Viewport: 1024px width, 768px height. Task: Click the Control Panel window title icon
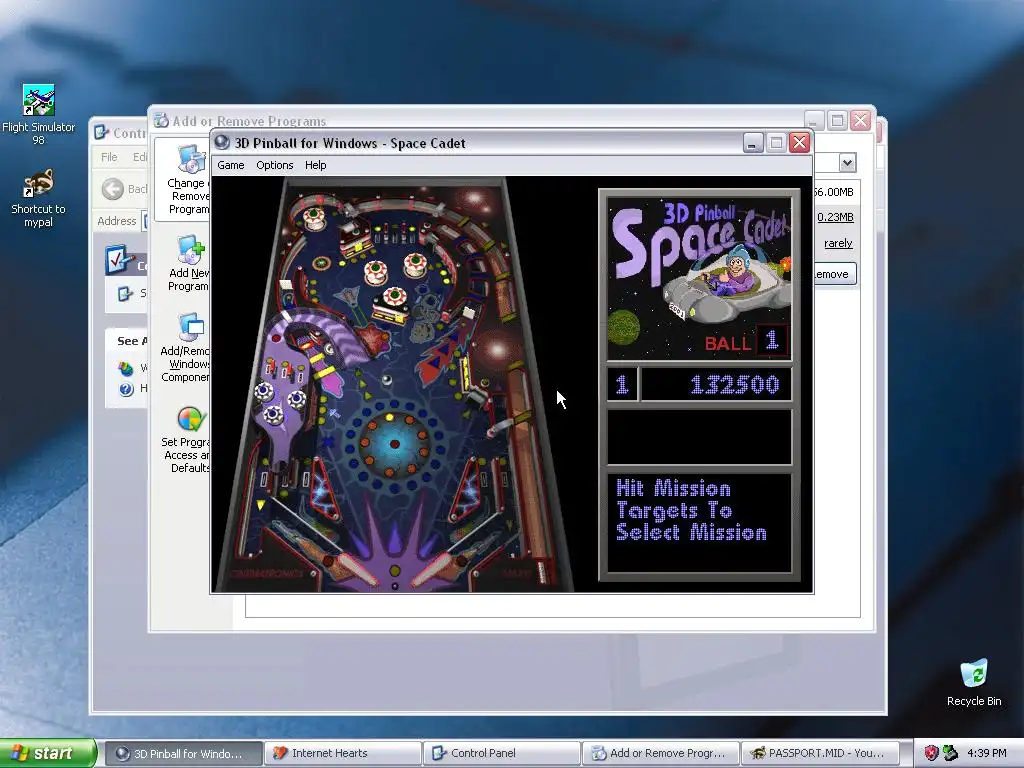tap(101, 133)
